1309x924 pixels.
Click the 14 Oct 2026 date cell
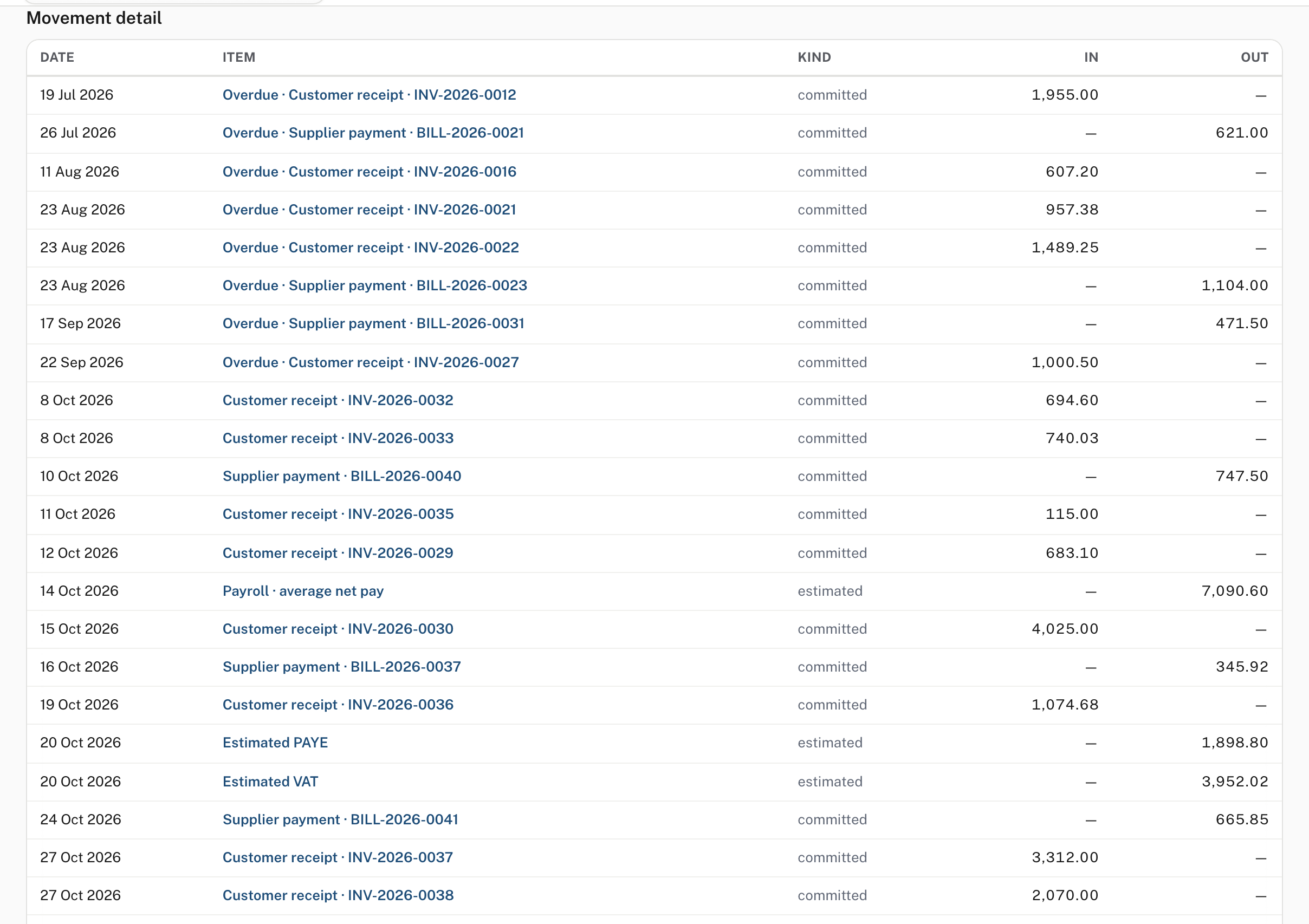[79, 591]
